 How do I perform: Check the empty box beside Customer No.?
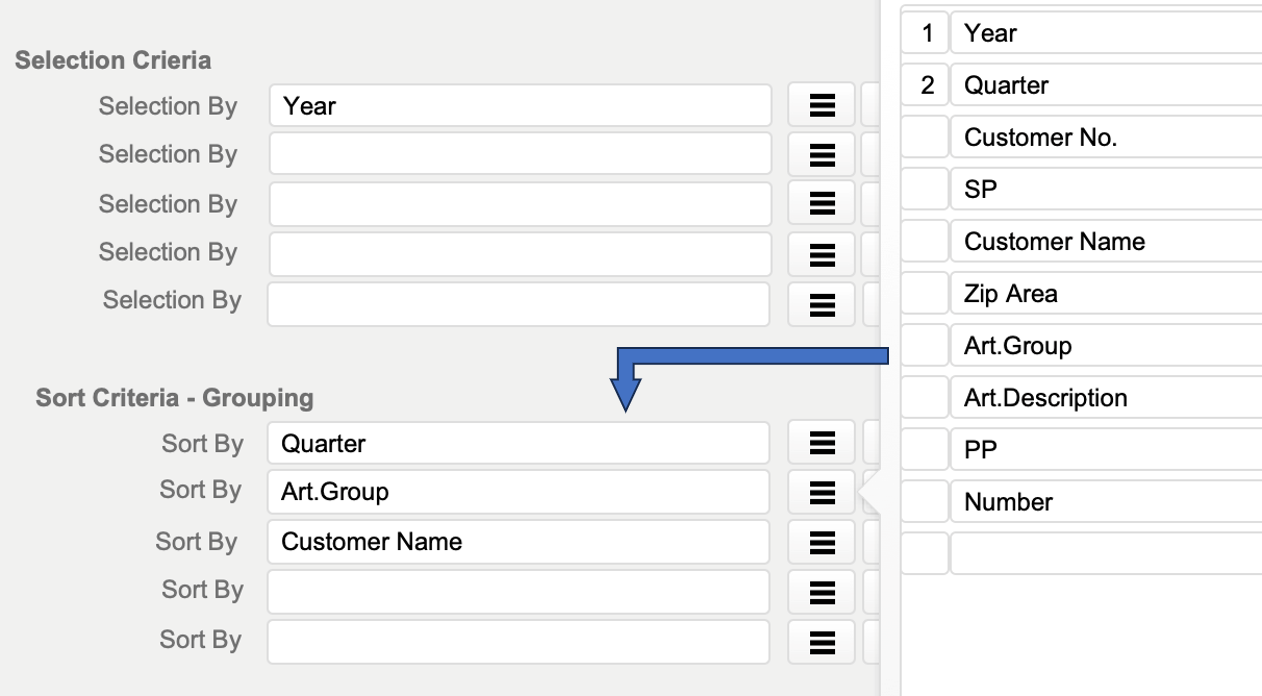925,138
